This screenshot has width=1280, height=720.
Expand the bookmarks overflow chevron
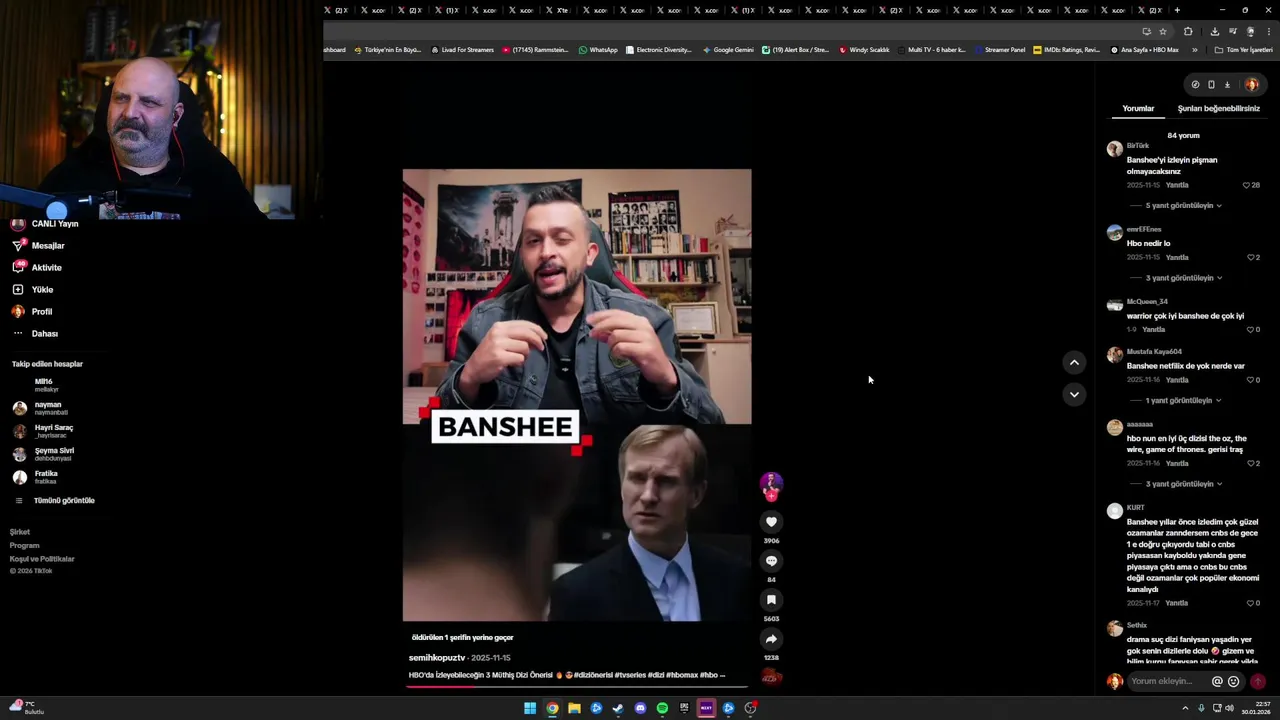click(x=1196, y=50)
